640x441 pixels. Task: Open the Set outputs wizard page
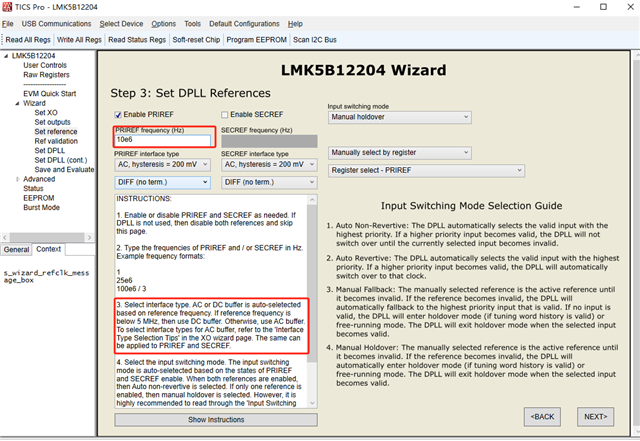pos(52,122)
